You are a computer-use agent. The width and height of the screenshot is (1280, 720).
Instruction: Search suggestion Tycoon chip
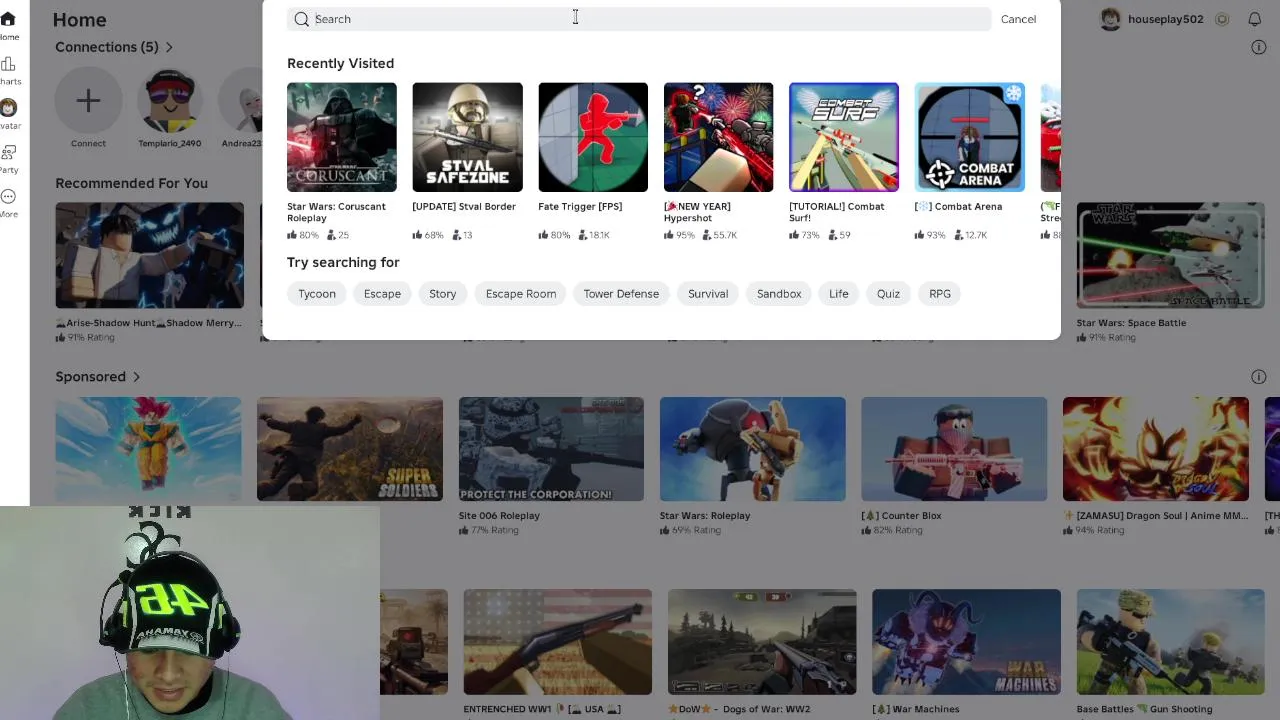(317, 294)
